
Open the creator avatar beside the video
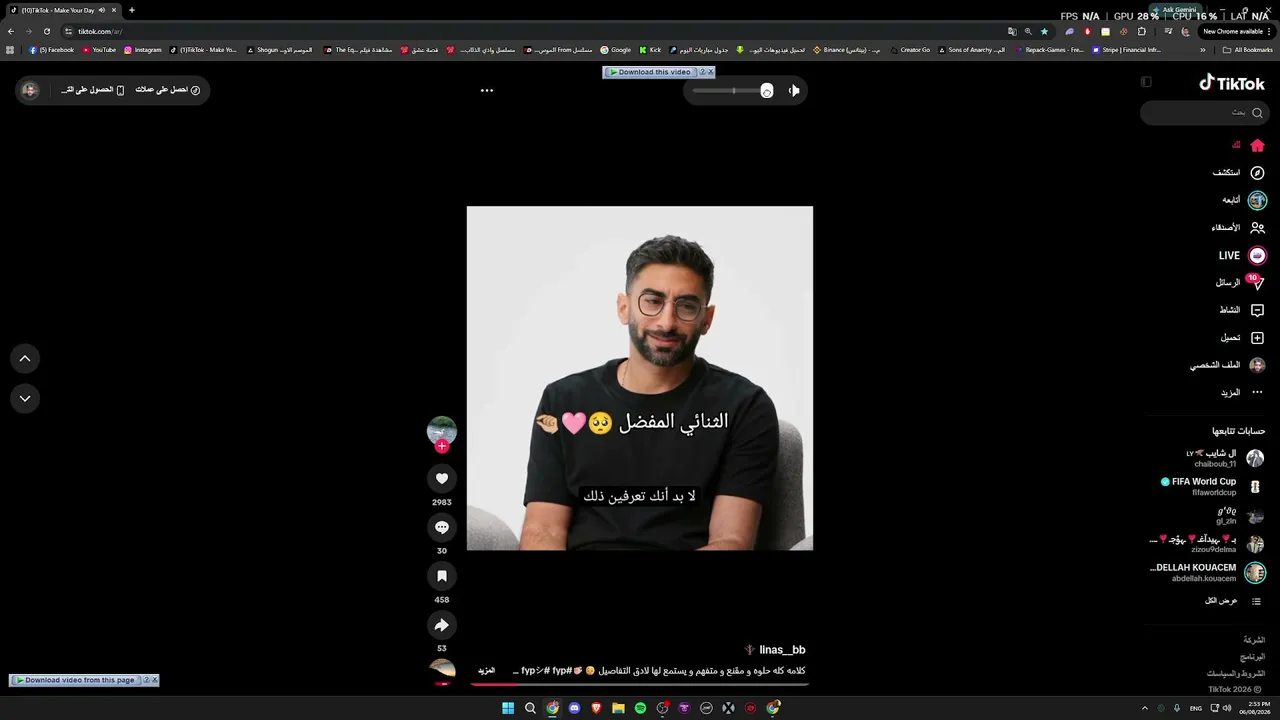pos(442,430)
